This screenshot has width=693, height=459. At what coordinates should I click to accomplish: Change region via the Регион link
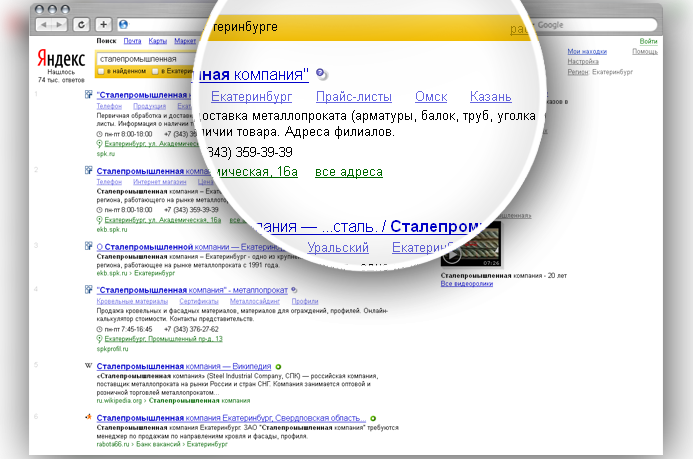click(578, 72)
